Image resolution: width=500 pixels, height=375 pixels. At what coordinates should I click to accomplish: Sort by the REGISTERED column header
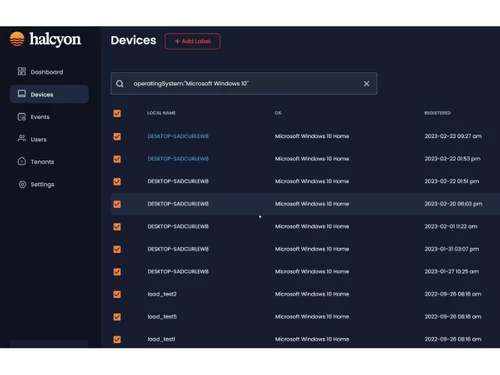(437, 113)
